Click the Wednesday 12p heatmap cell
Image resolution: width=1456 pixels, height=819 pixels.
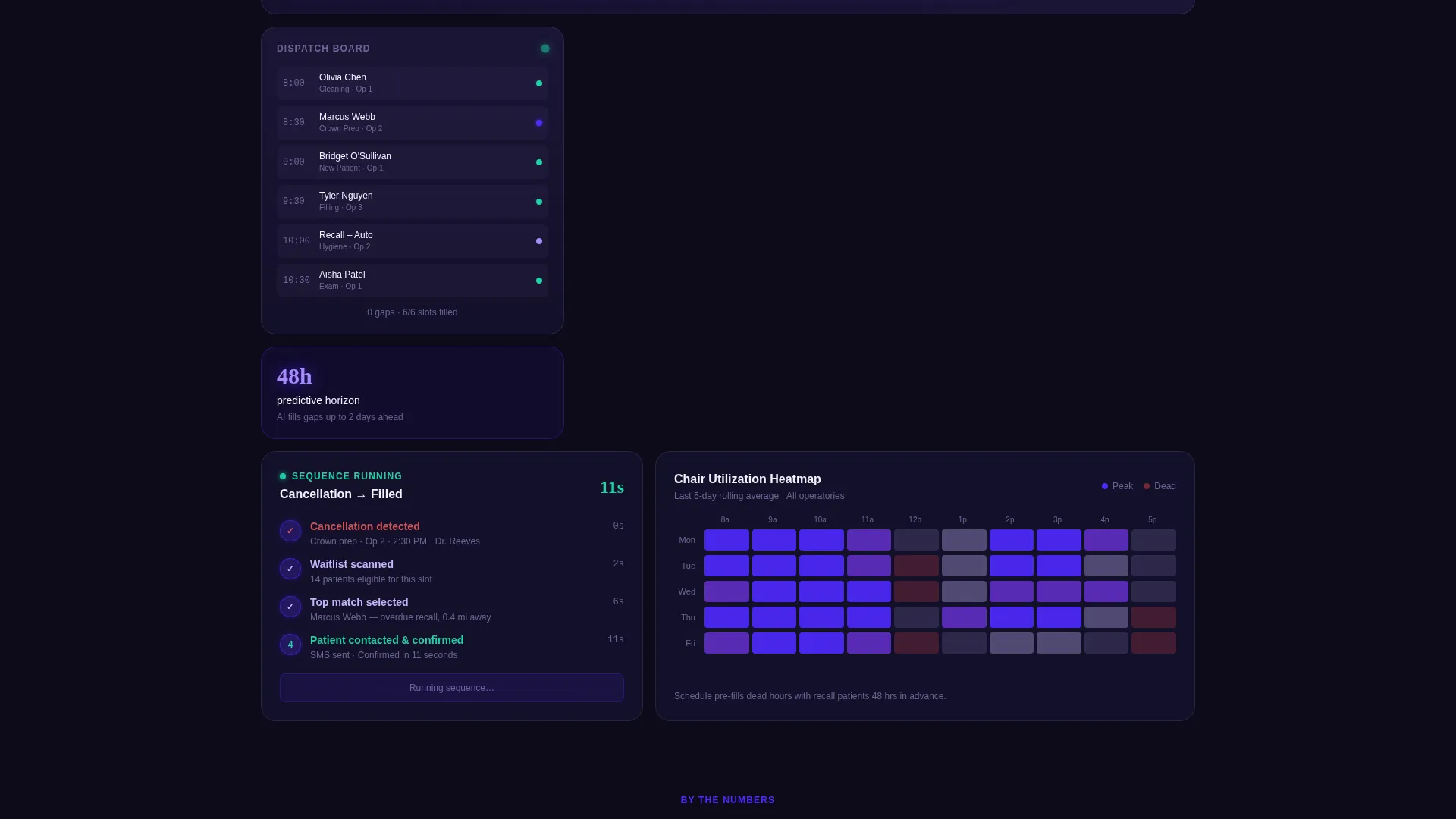916,591
